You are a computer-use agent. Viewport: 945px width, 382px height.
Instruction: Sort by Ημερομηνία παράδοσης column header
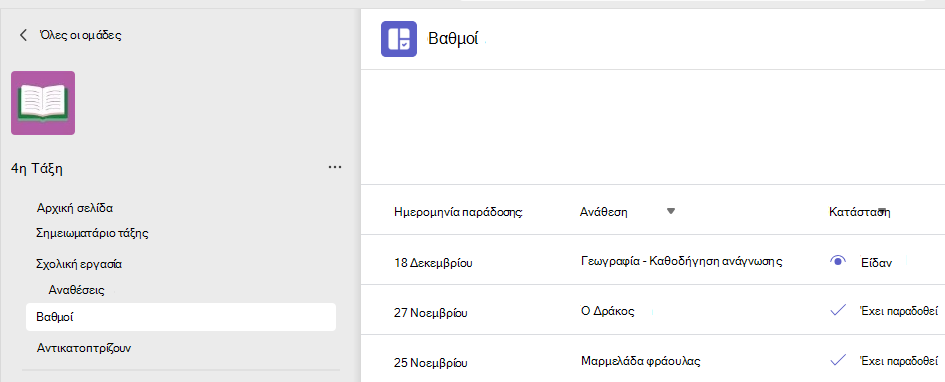(459, 212)
